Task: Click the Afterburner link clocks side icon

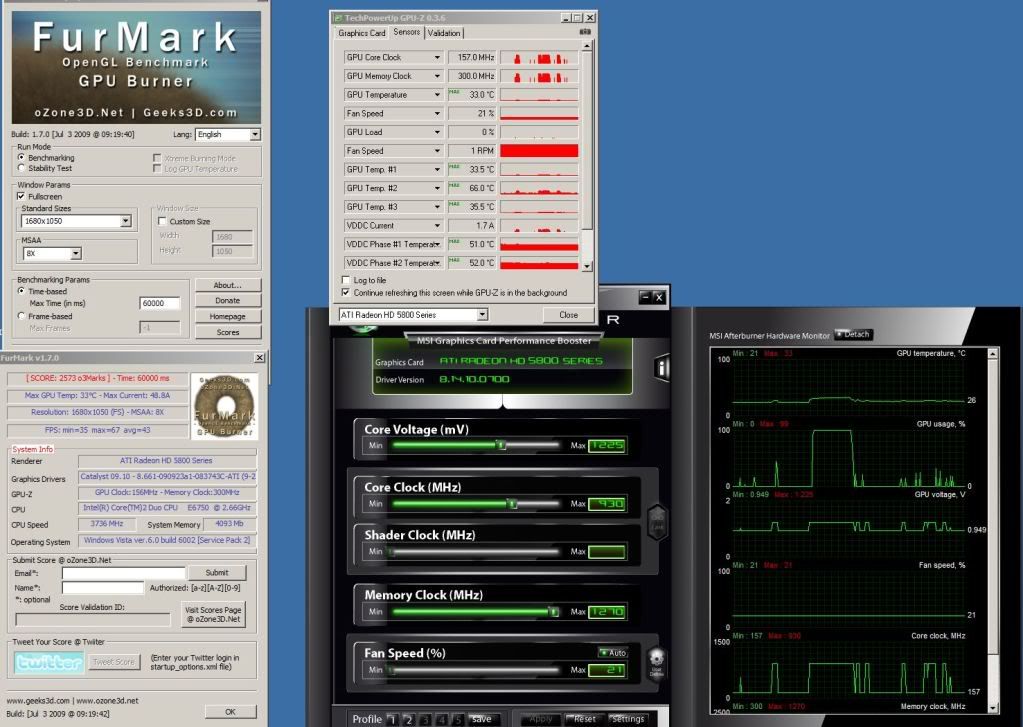Action: (657, 521)
